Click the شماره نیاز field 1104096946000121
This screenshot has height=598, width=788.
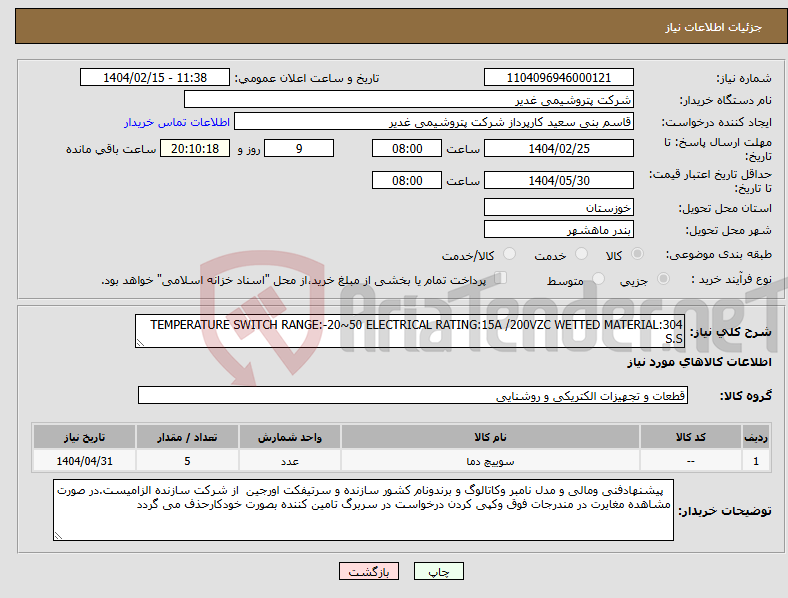point(558,77)
